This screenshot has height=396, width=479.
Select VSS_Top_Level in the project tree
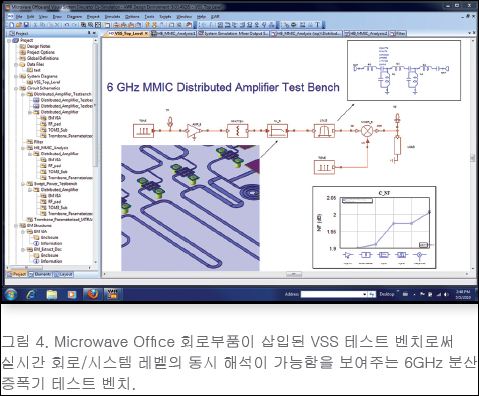pos(46,82)
